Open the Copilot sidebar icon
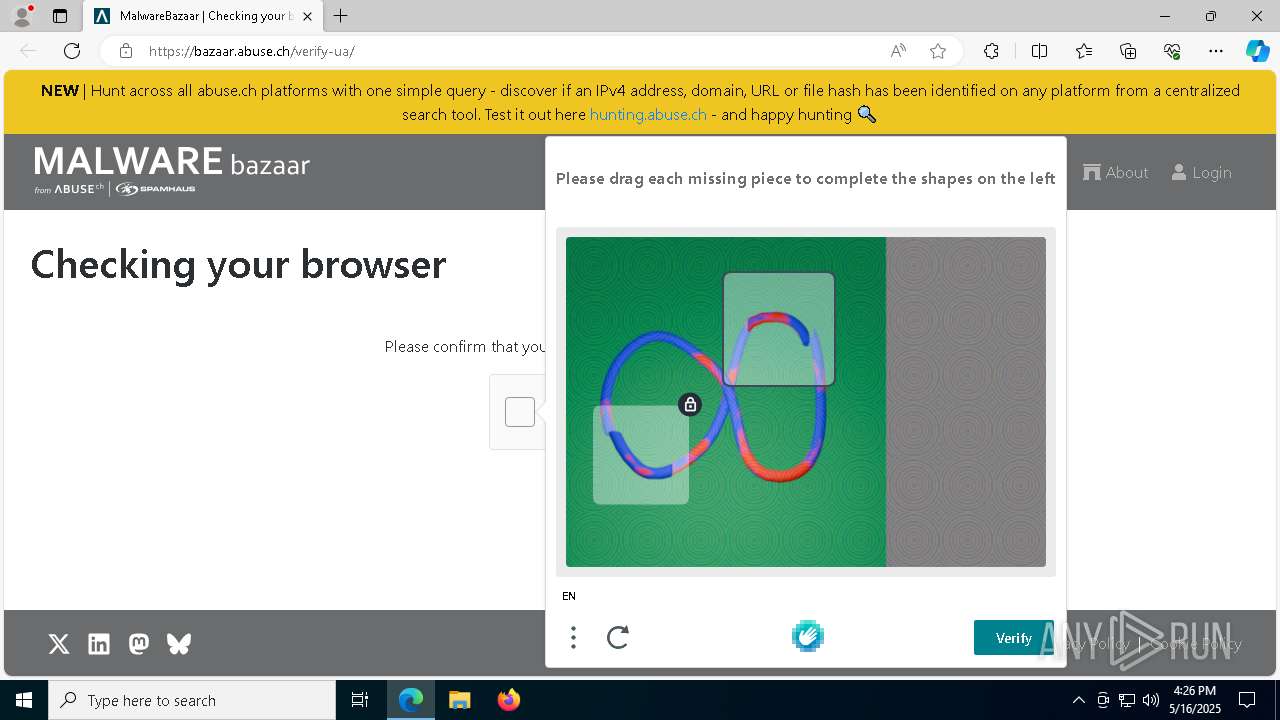Screen dimensions: 1280x720 coord(1257,51)
